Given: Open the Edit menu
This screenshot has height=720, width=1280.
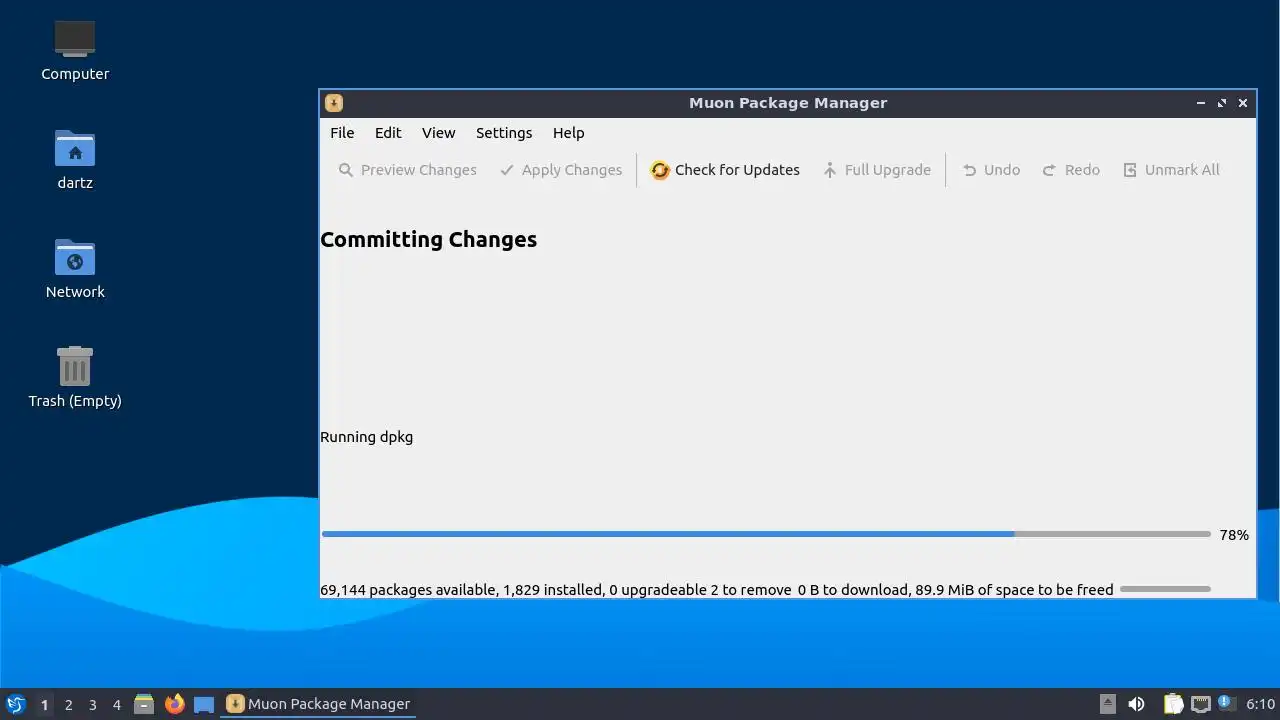Looking at the screenshot, I should (388, 133).
